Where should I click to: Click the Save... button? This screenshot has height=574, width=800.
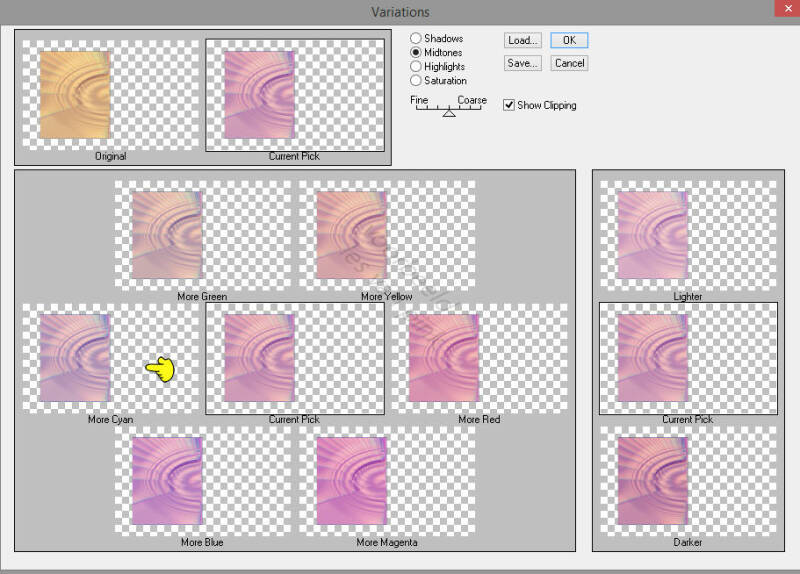522,63
